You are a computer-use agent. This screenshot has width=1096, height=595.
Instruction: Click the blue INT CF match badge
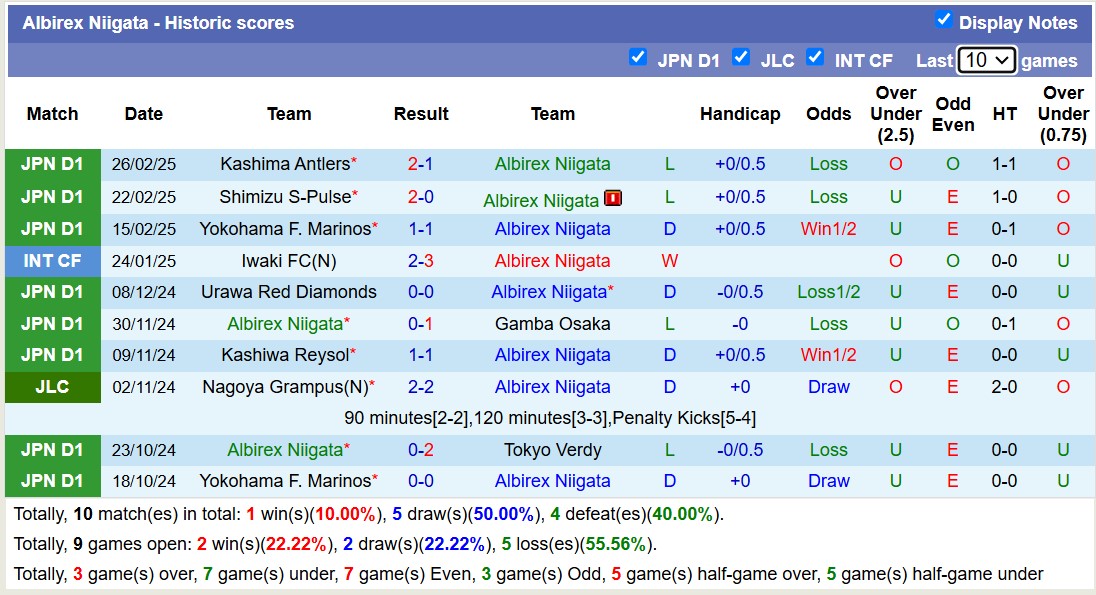[x=52, y=261]
